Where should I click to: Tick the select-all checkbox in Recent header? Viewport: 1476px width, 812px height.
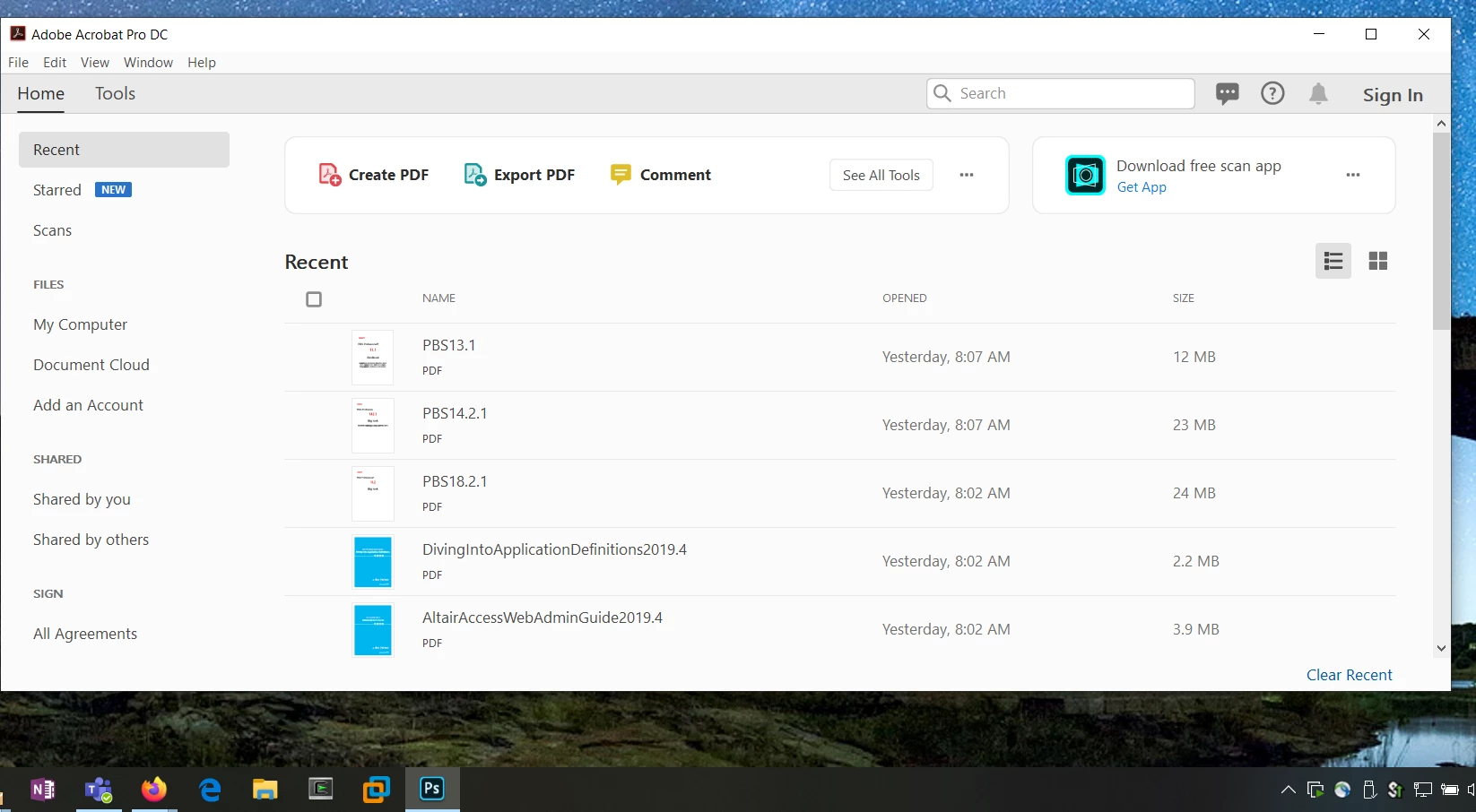[314, 299]
